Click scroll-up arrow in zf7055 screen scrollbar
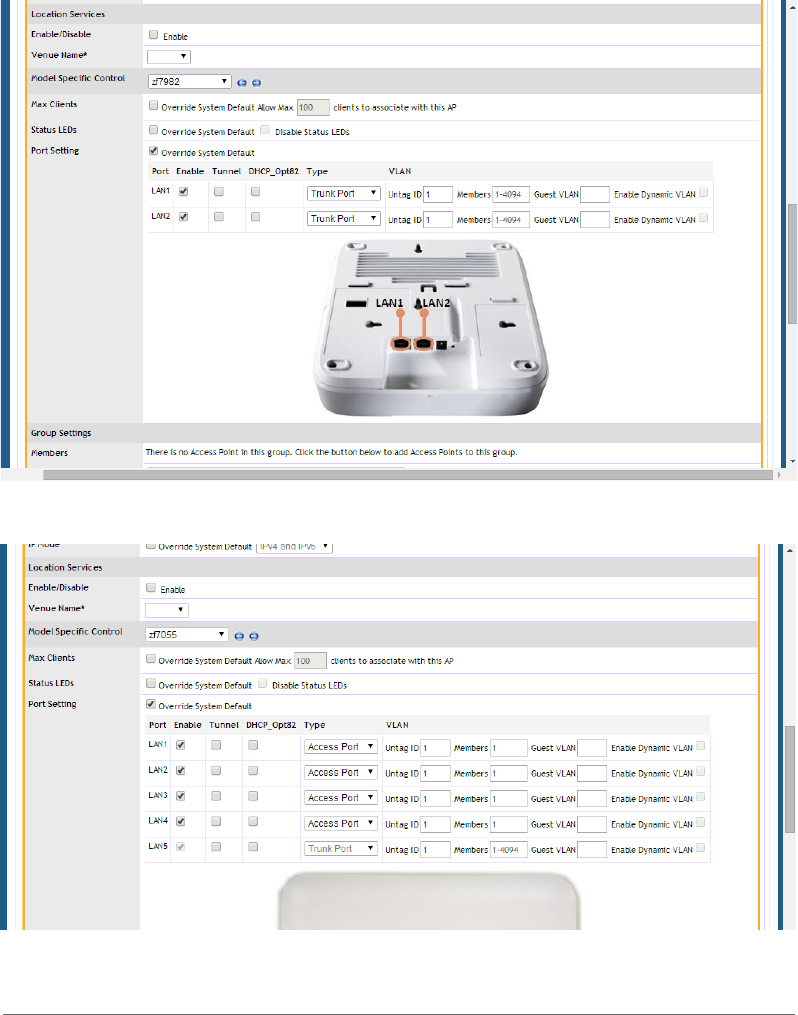Screen dimensions: 798x1015 (790, 550)
